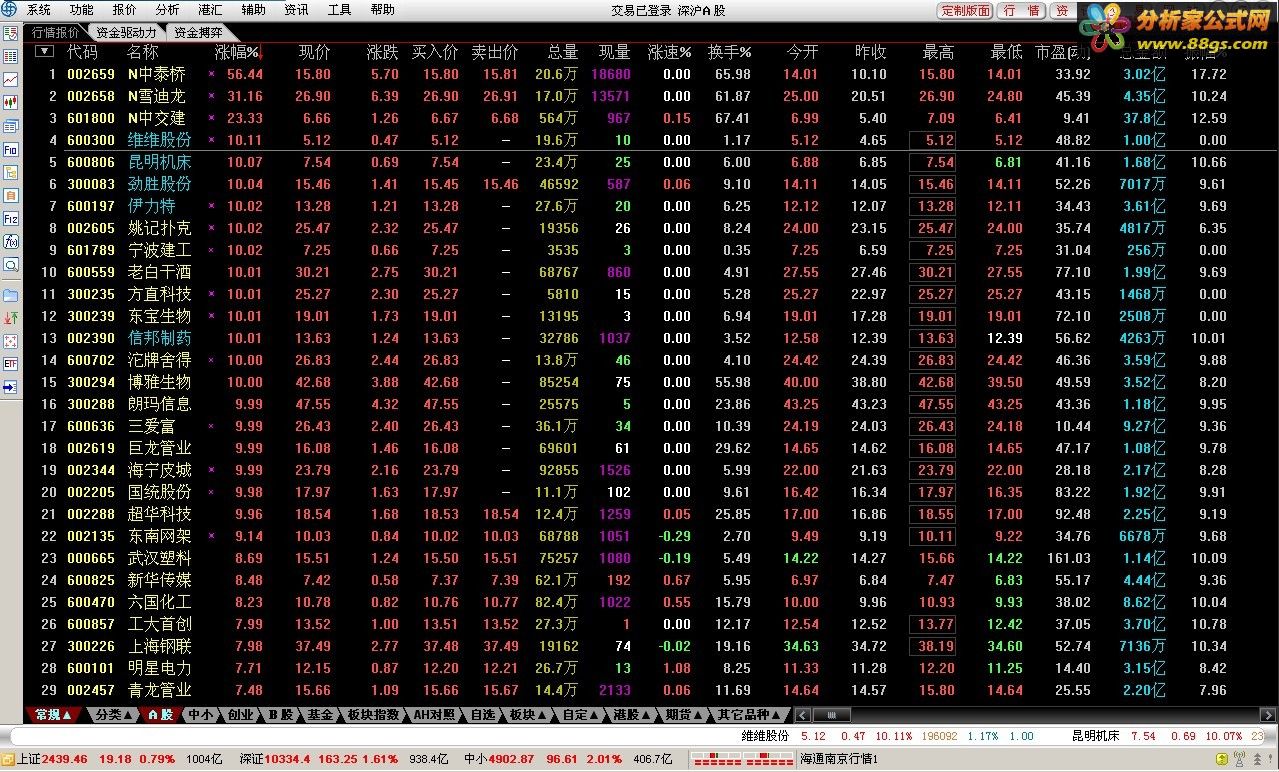The width and height of the screenshot is (1279, 772).
Task: Open the 报价 menu
Action: coord(125,10)
